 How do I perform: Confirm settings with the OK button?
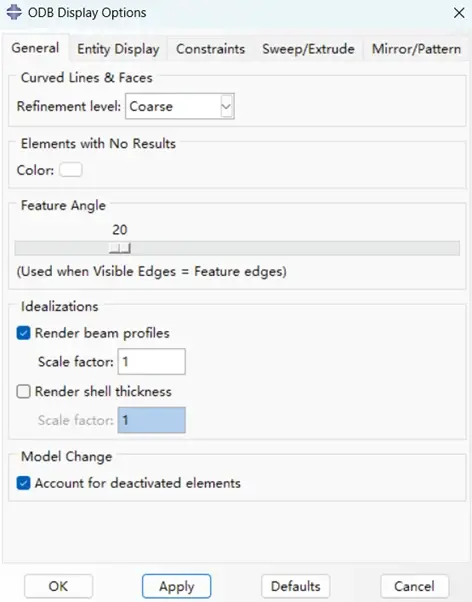58,586
